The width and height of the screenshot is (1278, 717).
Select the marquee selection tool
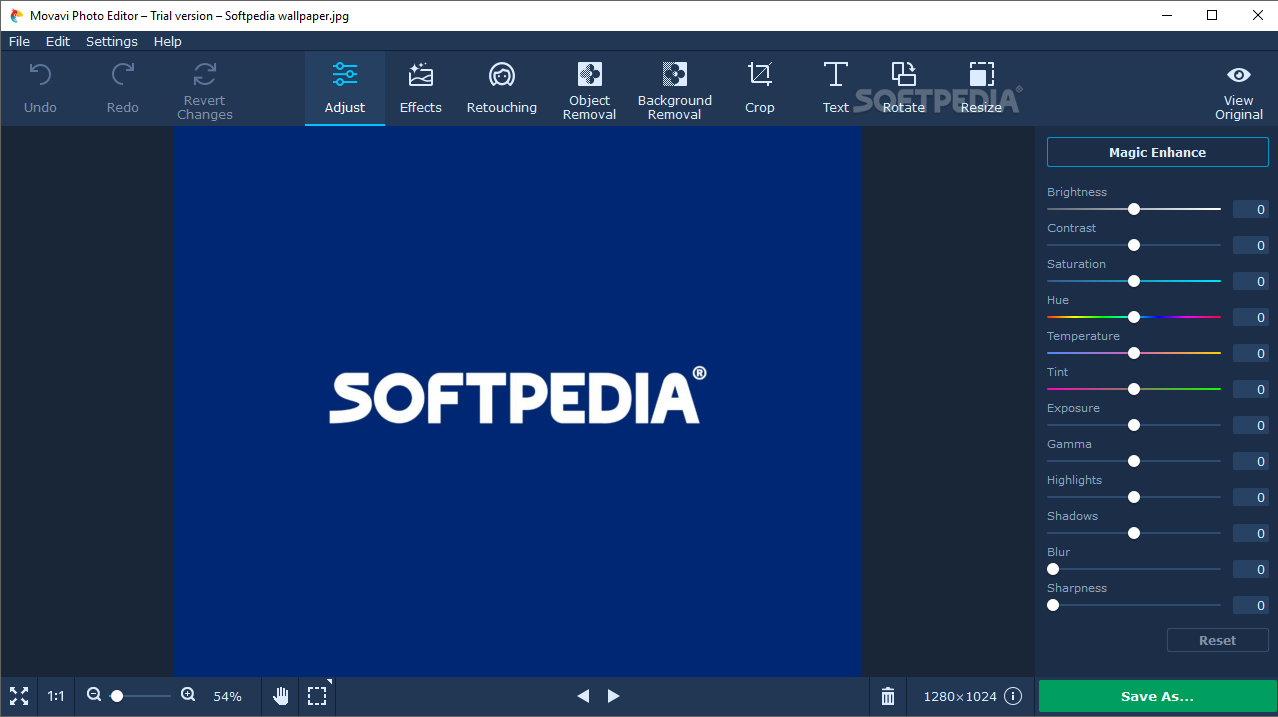(317, 696)
